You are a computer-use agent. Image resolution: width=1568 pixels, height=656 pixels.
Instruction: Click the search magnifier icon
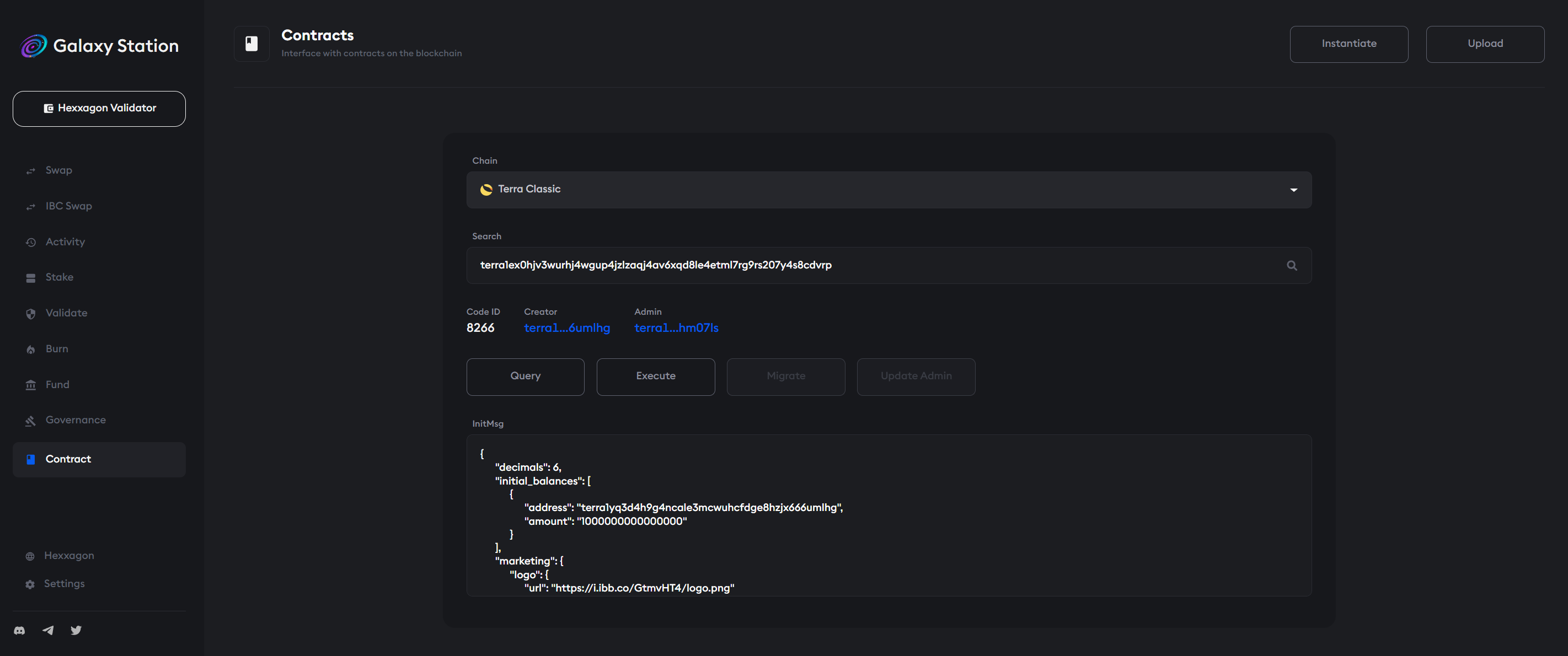click(1292, 266)
